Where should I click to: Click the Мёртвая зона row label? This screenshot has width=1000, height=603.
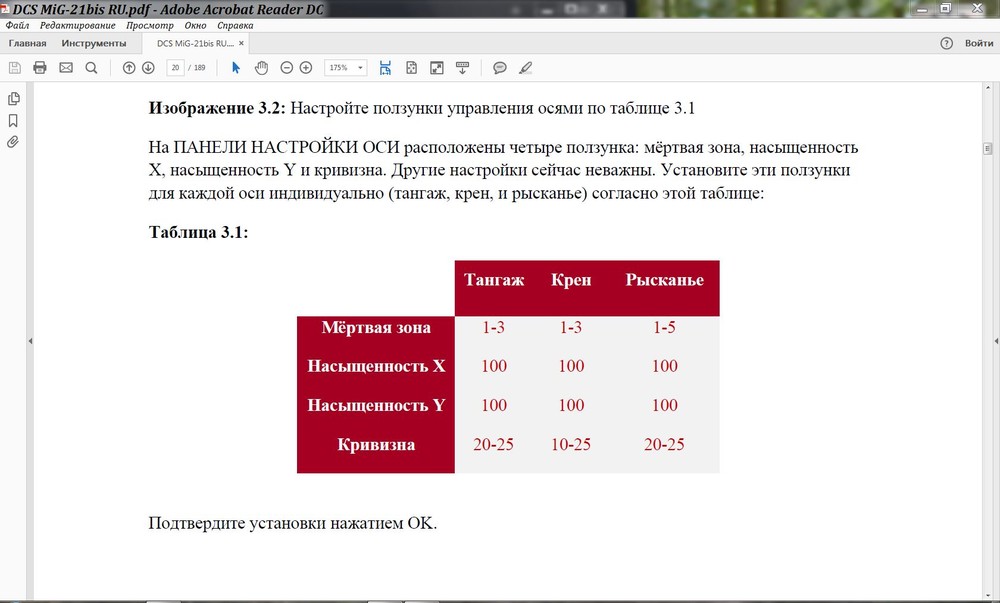[x=376, y=327]
